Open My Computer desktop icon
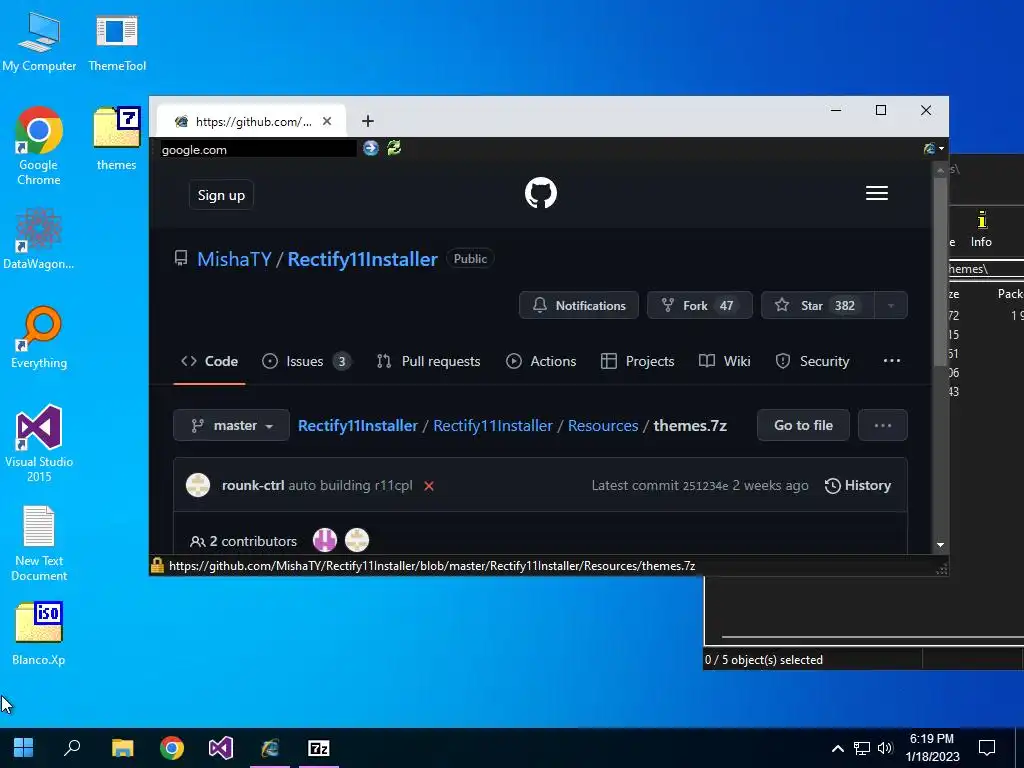Screen dimensions: 1024x768 pyautogui.click(x=39, y=41)
